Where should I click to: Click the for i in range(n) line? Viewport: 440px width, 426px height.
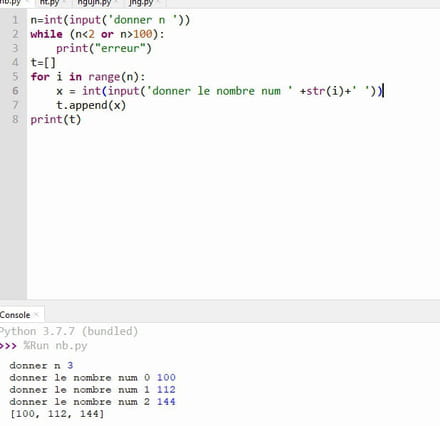pyautogui.click(x=88, y=77)
